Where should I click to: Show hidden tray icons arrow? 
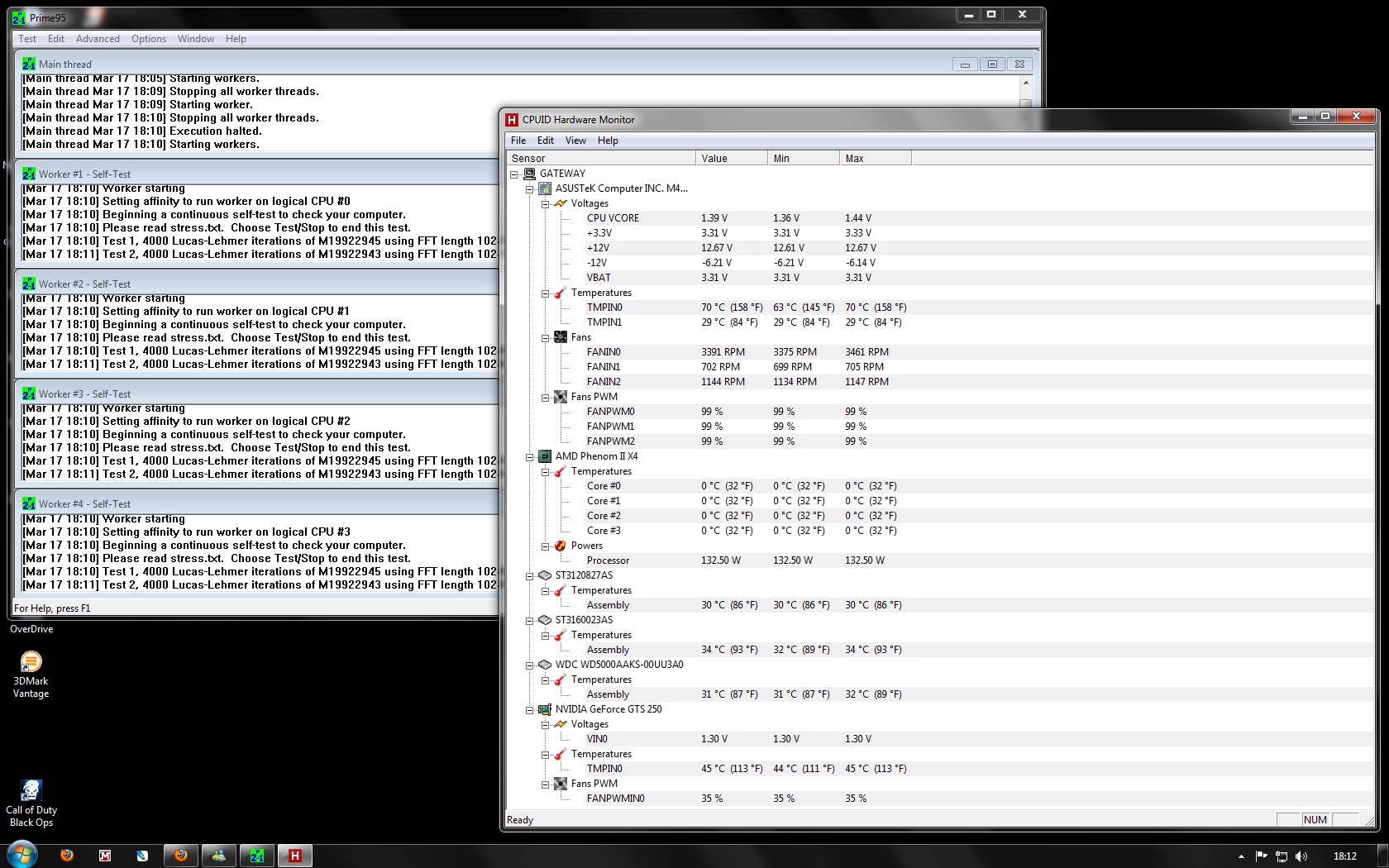pyautogui.click(x=1241, y=856)
